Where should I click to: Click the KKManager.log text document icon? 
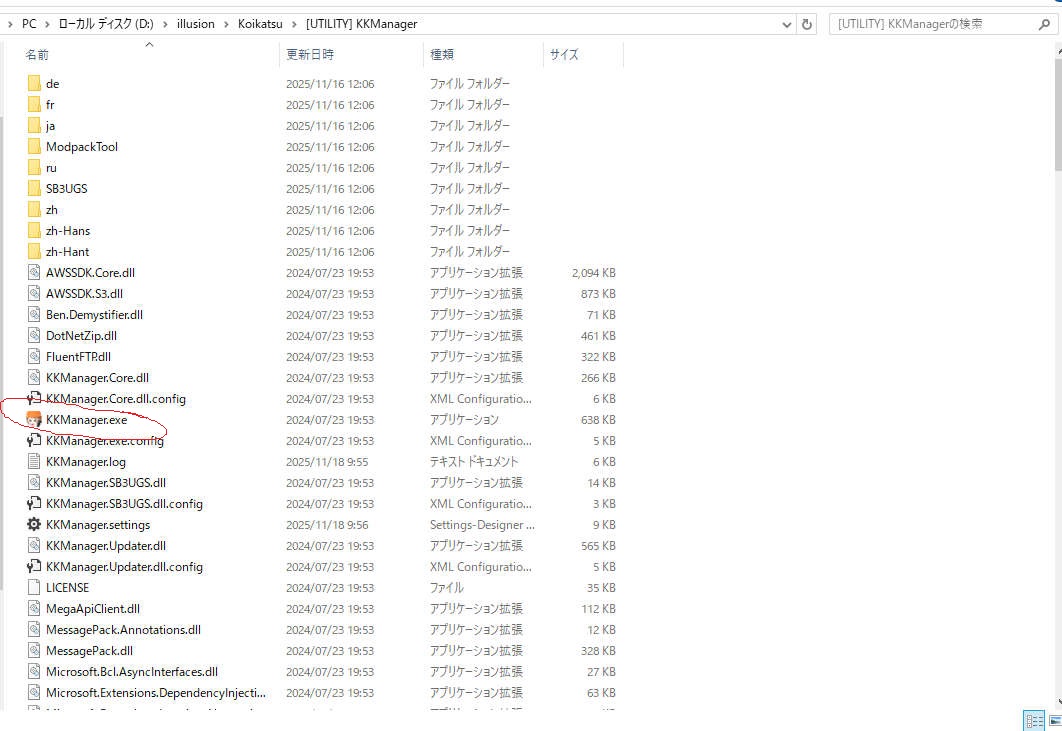coord(34,462)
